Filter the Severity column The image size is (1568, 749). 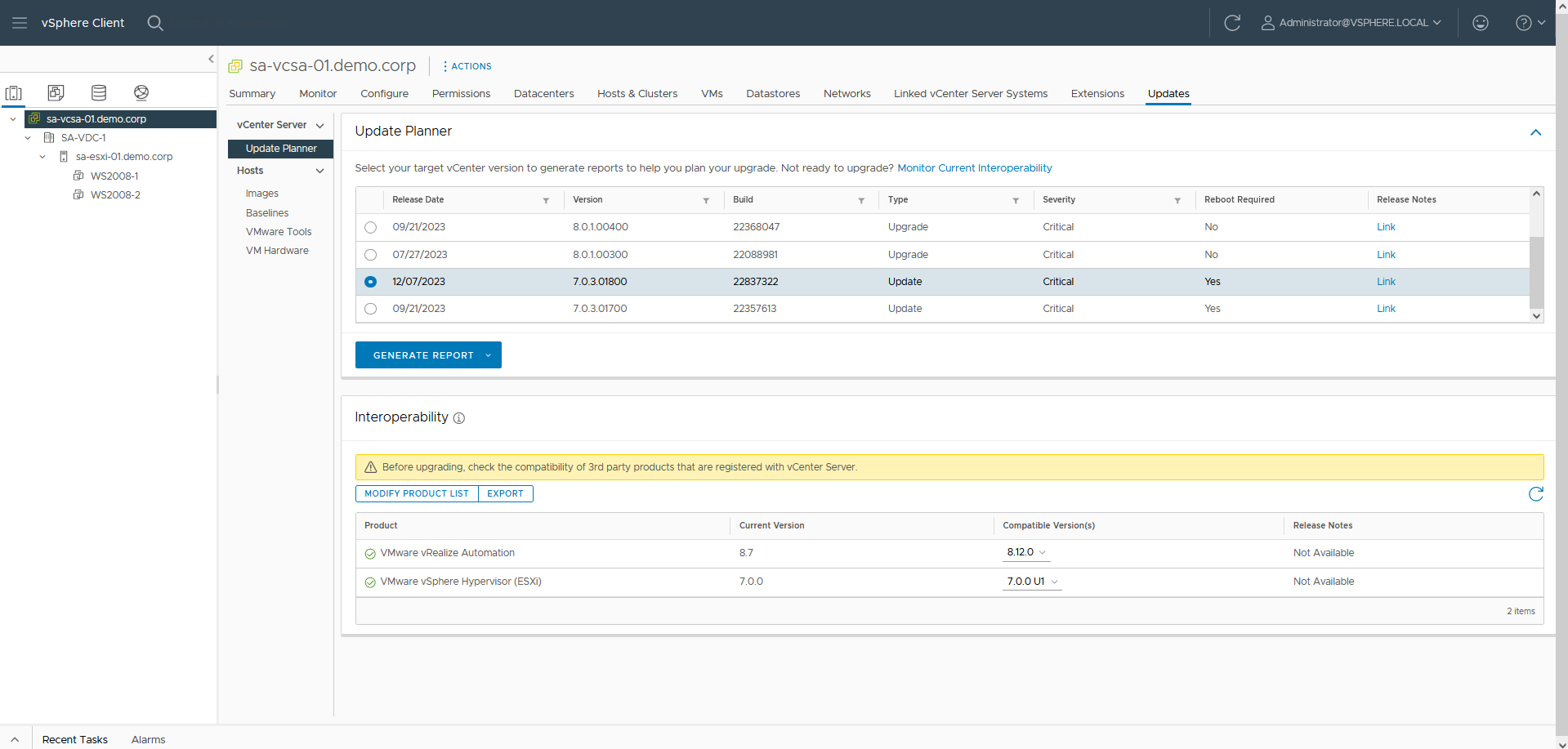(x=1177, y=200)
